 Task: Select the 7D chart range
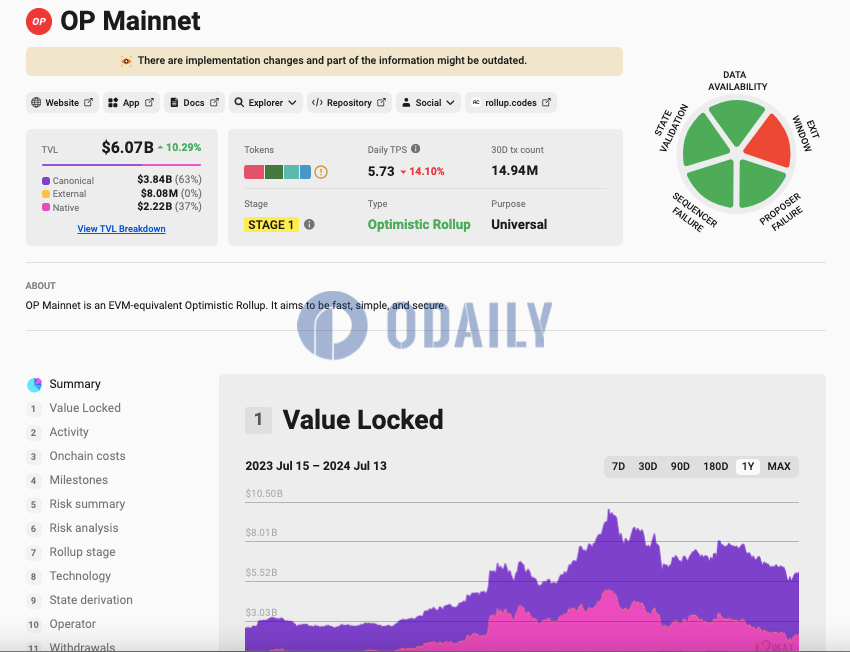point(618,467)
